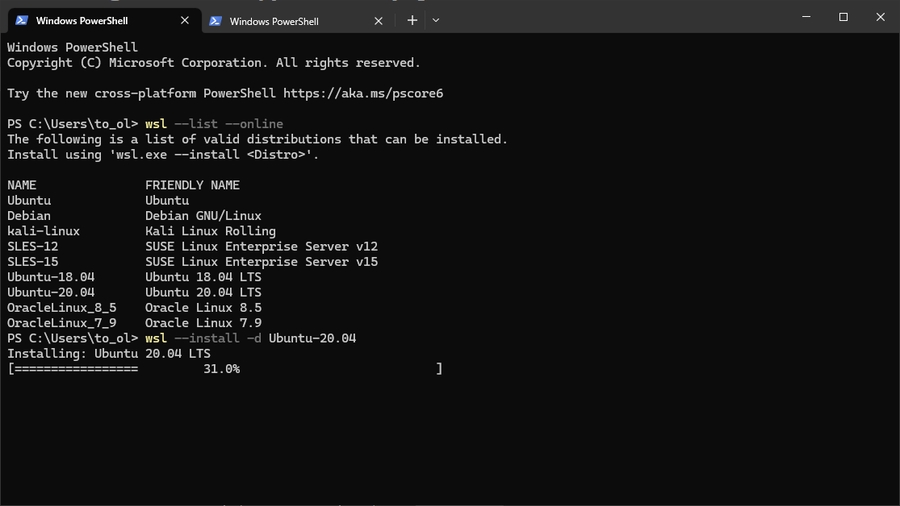Close the entire Terminal window
The width and height of the screenshot is (900, 506).
click(x=880, y=17)
